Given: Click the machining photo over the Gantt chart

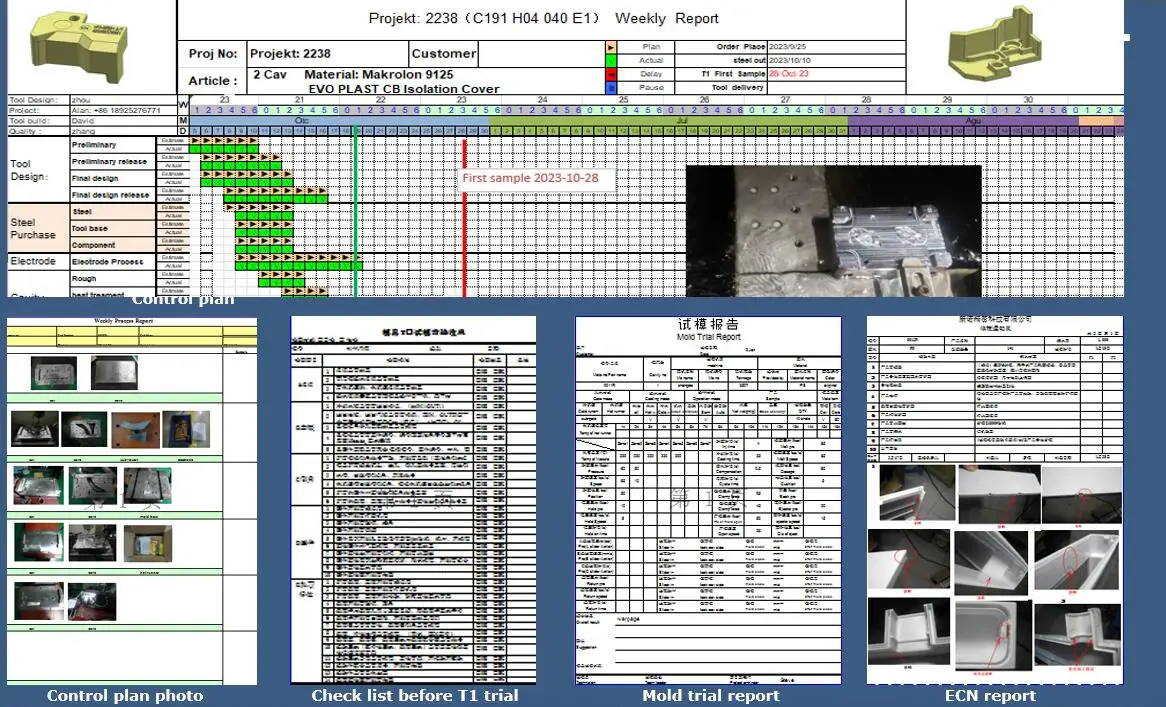Looking at the screenshot, I should point(833,231).
